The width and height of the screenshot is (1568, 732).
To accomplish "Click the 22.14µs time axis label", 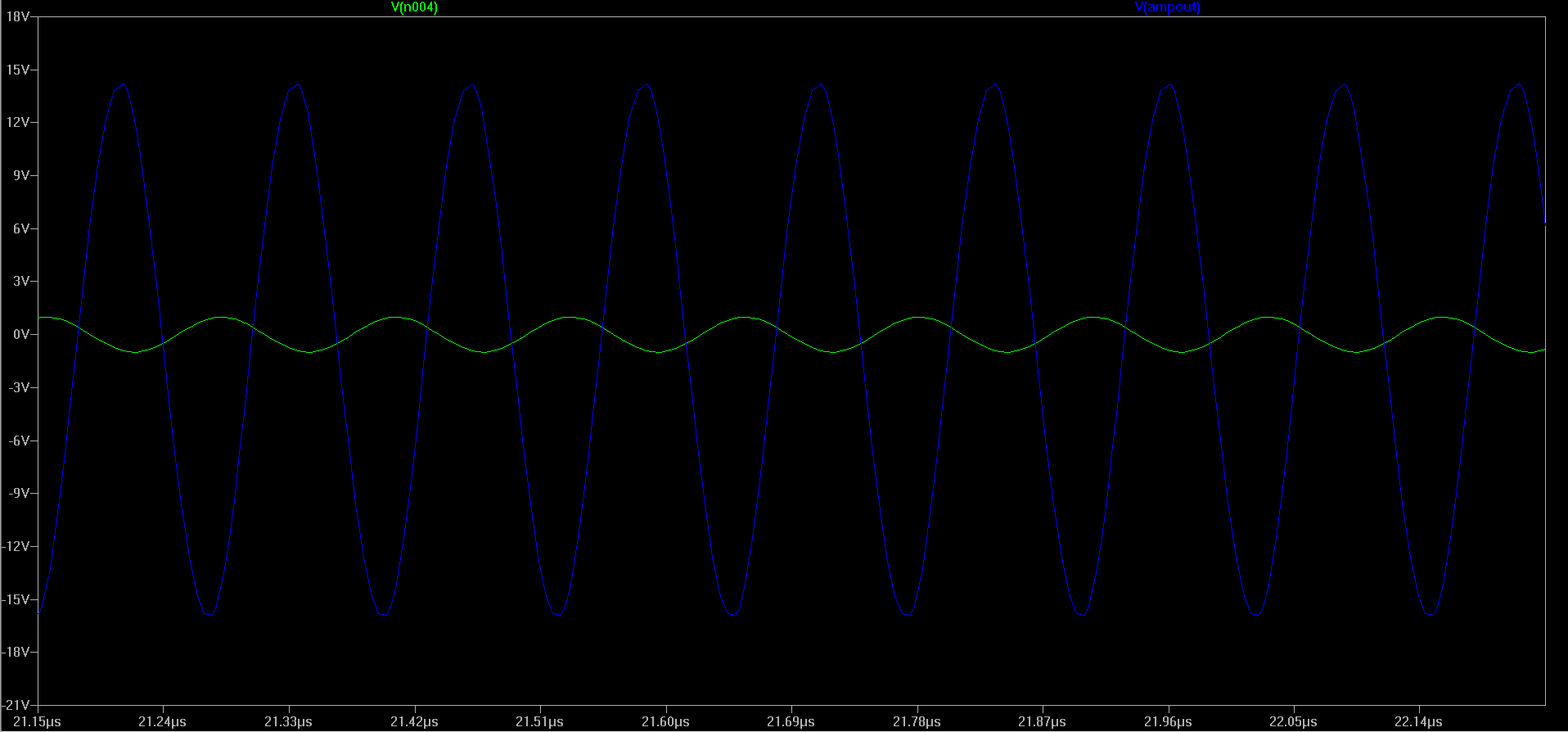I will [x=1419, y=721].
